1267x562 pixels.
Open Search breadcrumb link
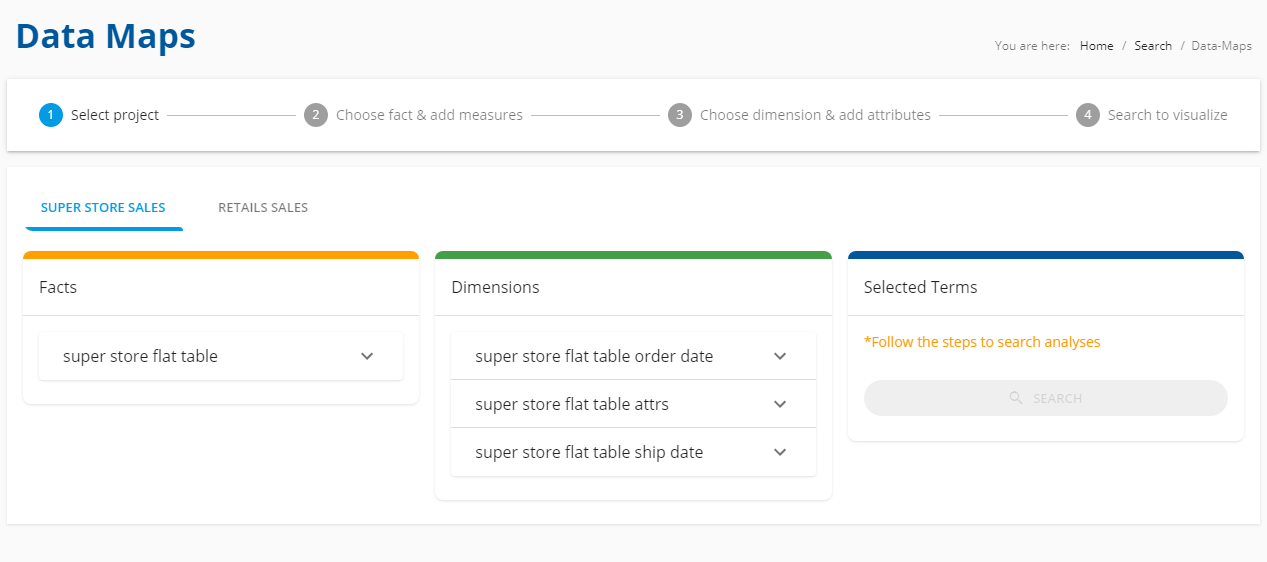[1153, 46]
